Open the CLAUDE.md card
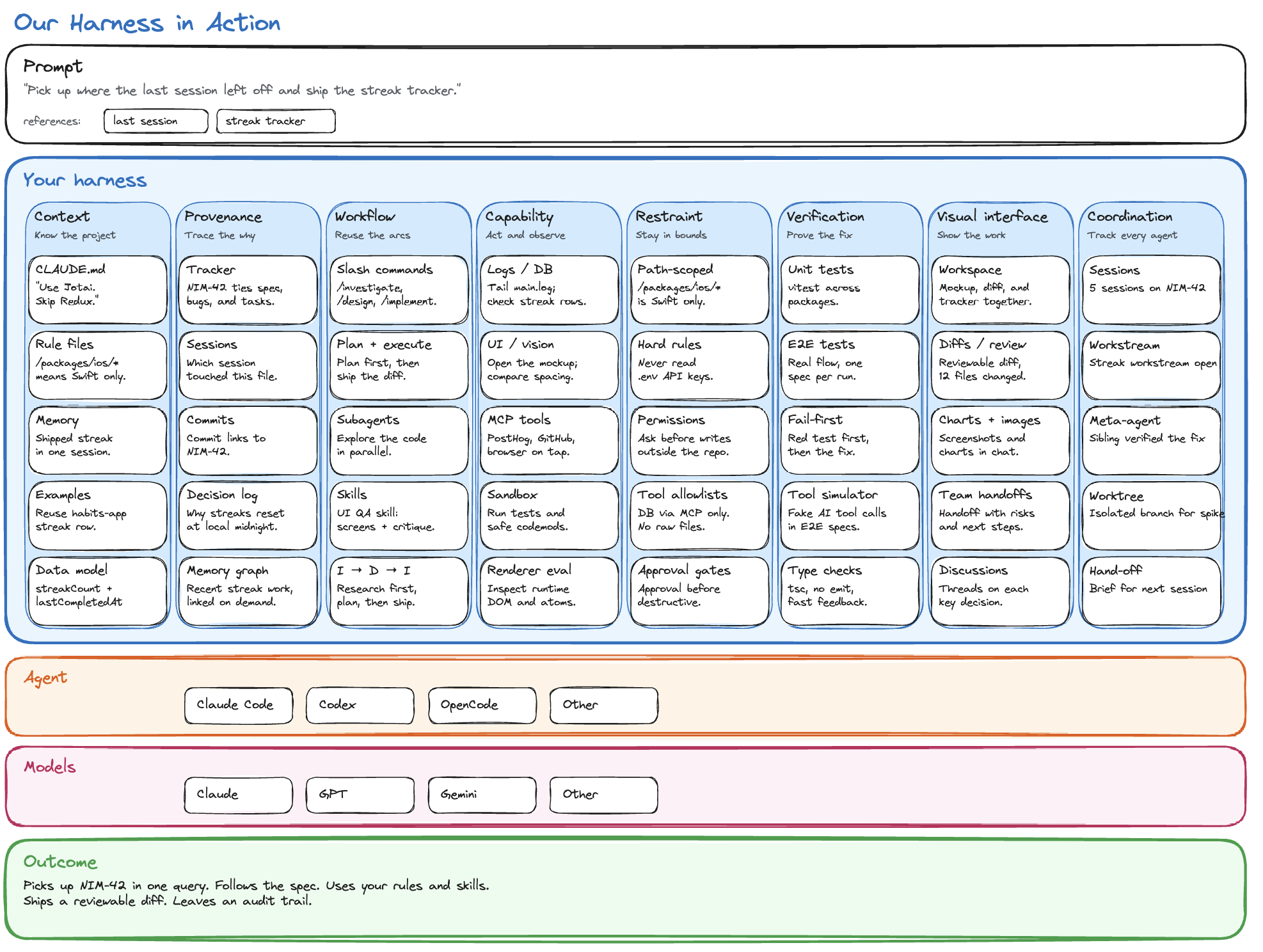Viewport: 1263px width, 952px height. [x=98, y=290]
